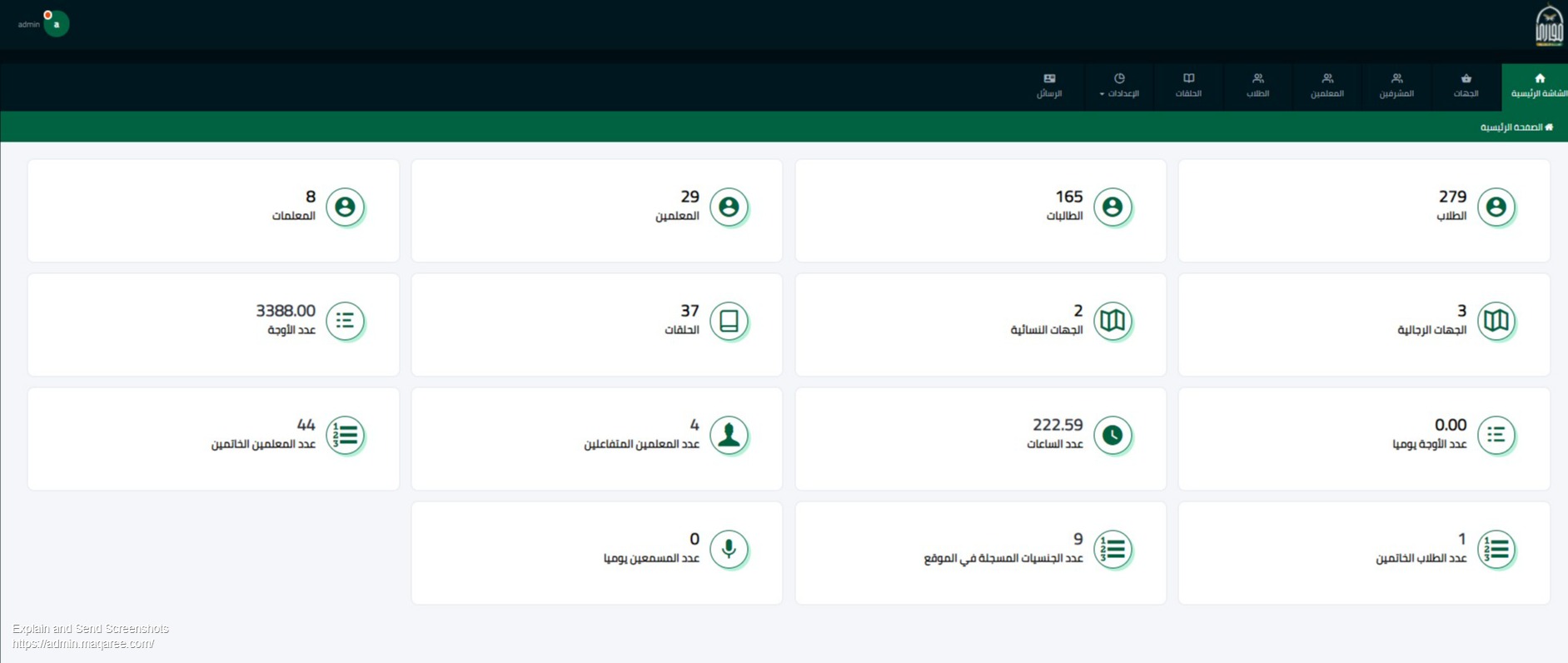1568x663 pixels.
Task: Click the home icon in the breadcrumb bar
Action: 1549,127
